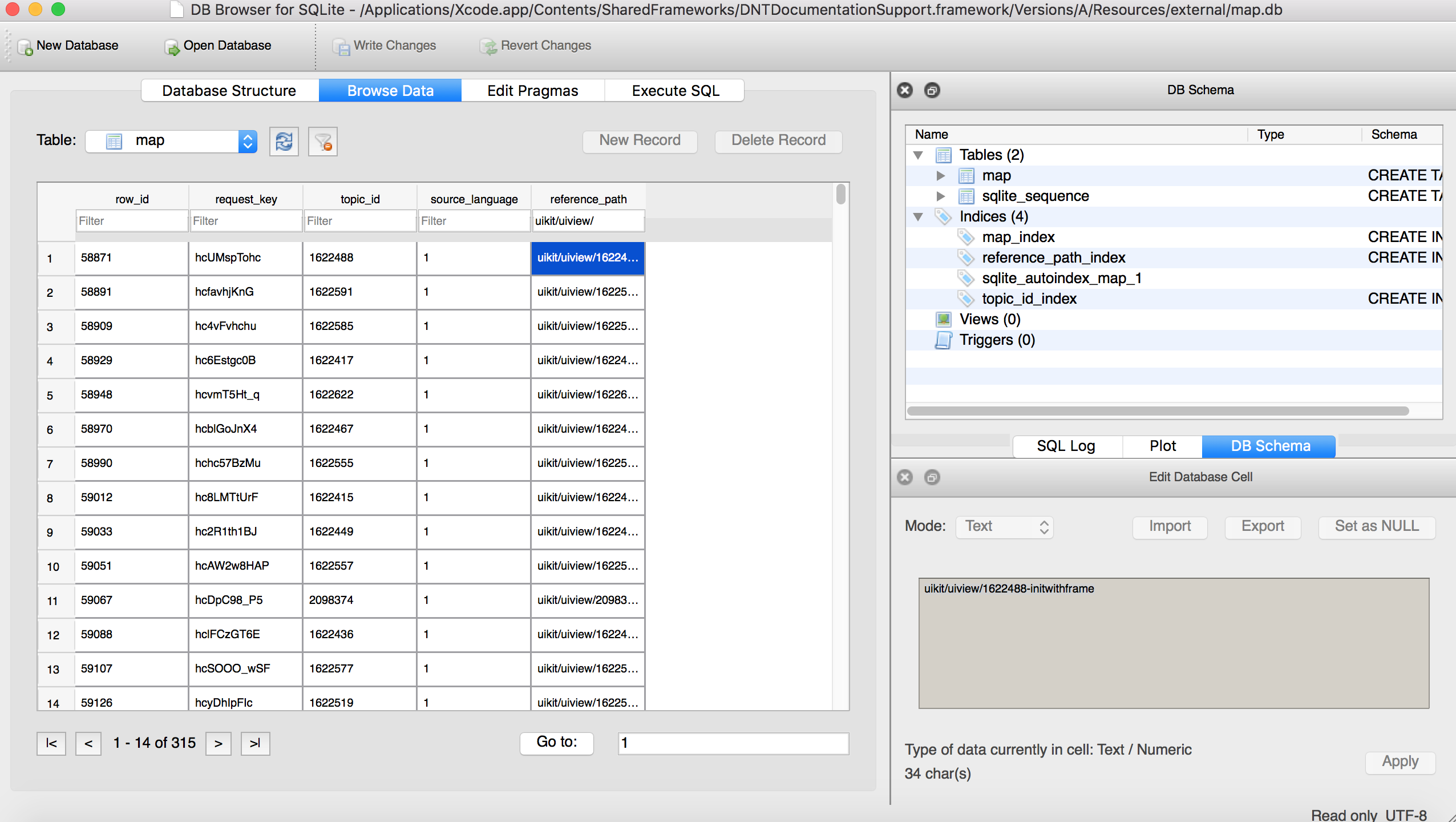Click the Write Changes icon
The image size is (1456, 822).
pos(341,47)
